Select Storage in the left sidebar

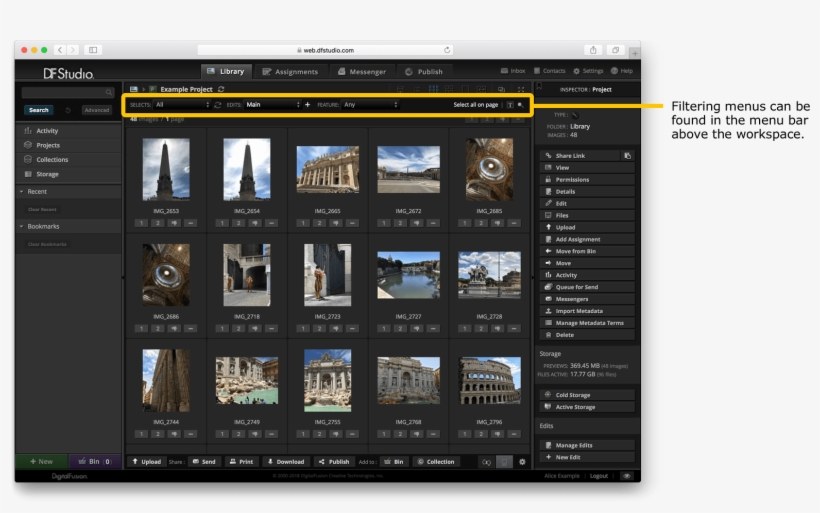point(69,174)
